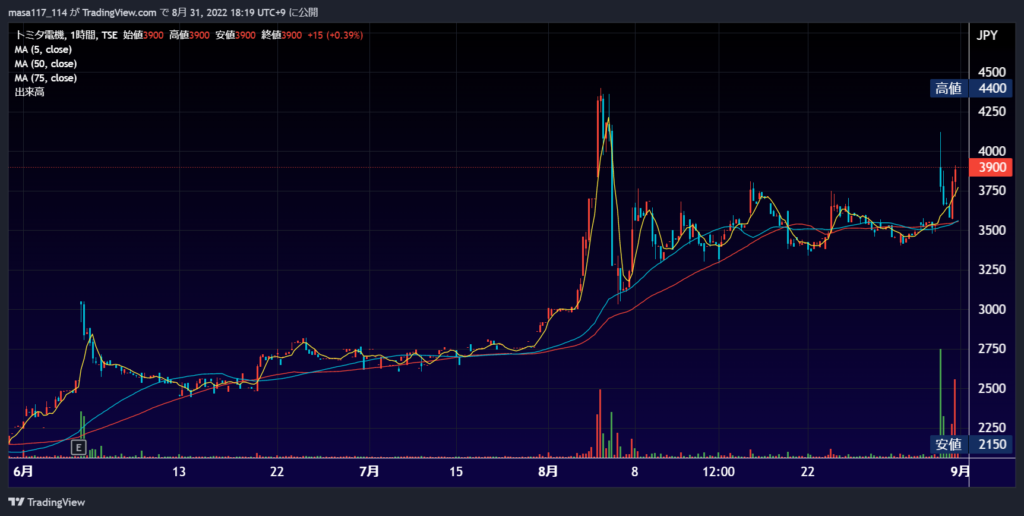
Task: Click the 9月 label on the time axis
Action: coord(959,472)
